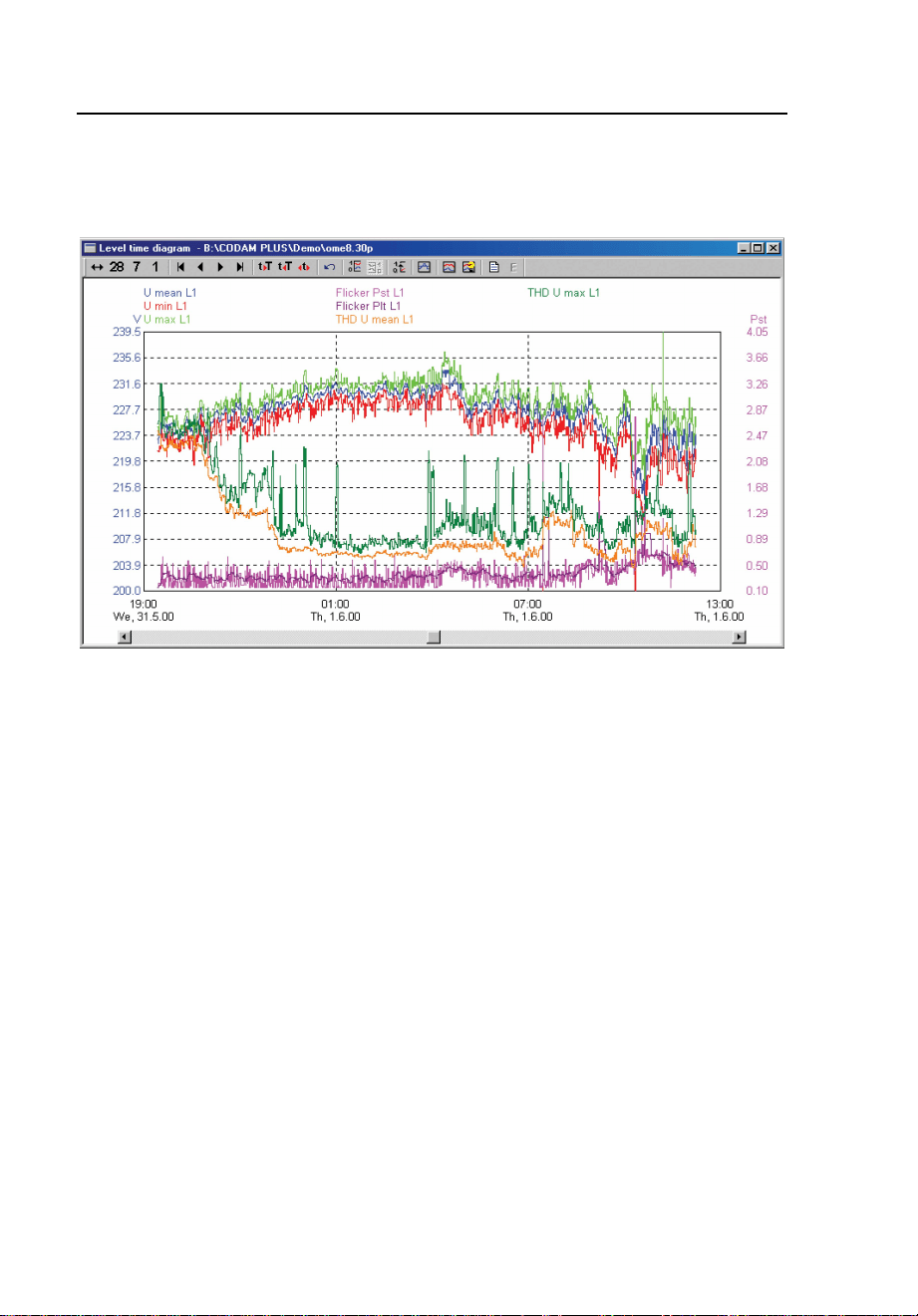
Task: Click the greyed-out scale icon
Action: pyautogui.click(x=376, y=267)
